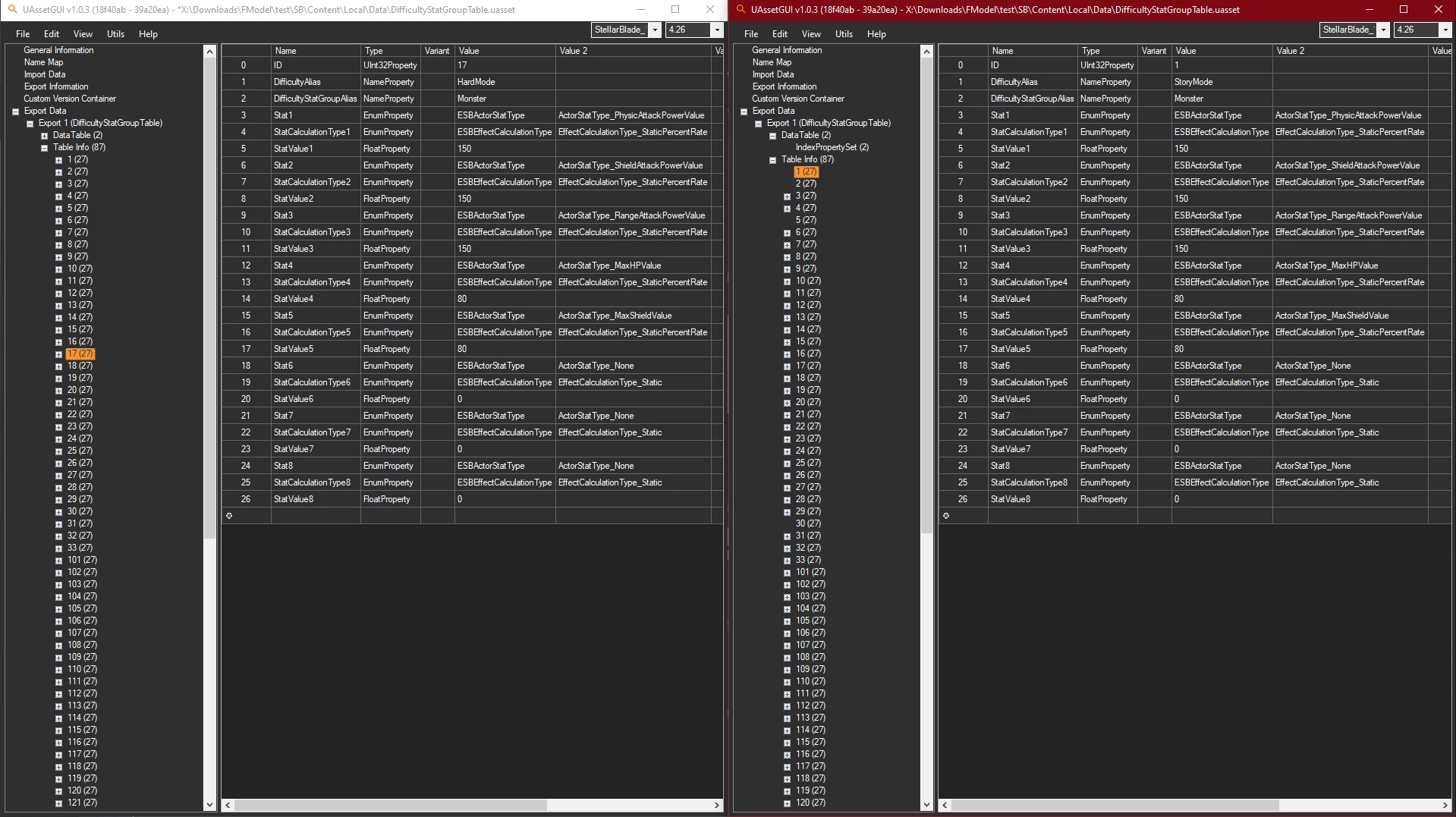
Task: Expand tree node 1 (27) in left window
Action: [58, 160]
